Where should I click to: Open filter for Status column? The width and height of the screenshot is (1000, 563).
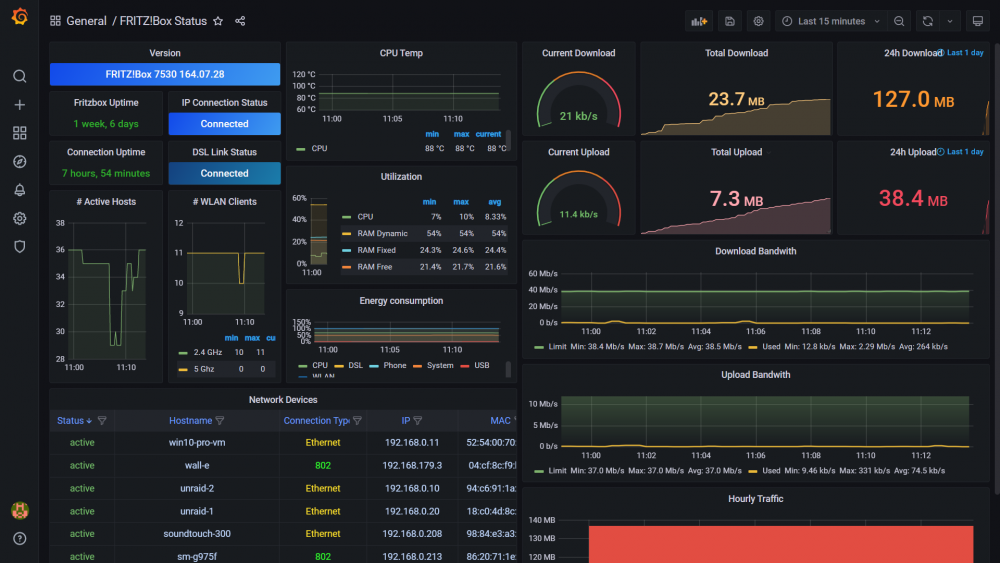[102, 421]
